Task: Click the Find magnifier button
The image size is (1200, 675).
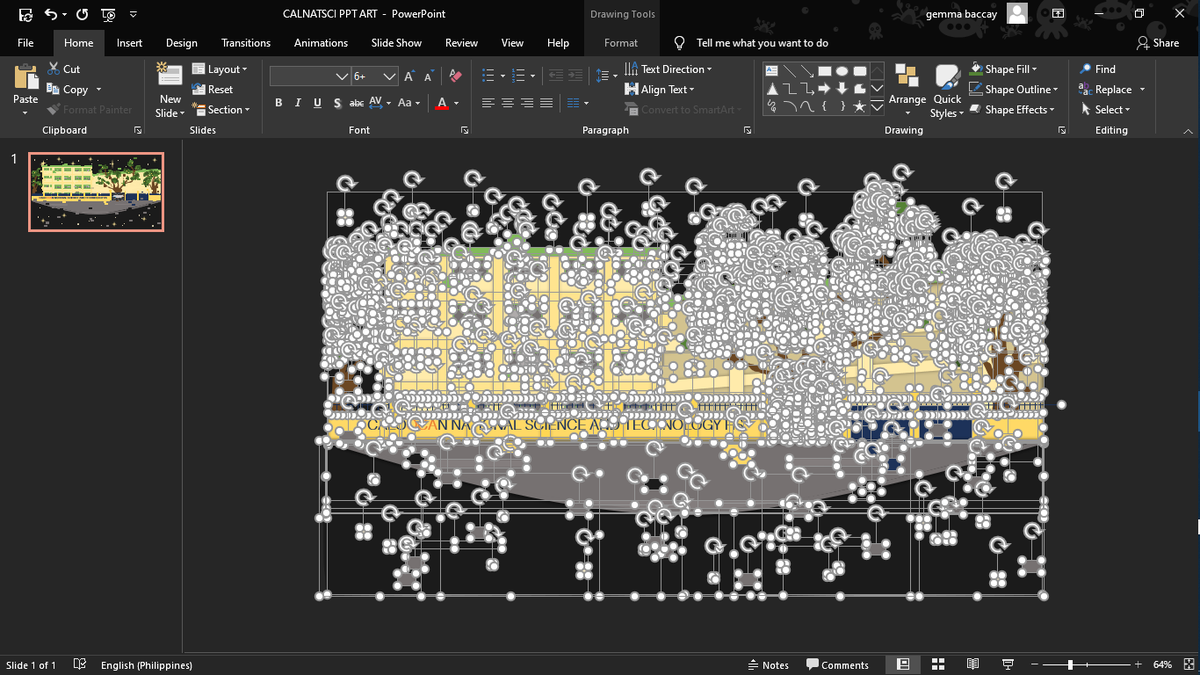Action: coord(1097,69)
